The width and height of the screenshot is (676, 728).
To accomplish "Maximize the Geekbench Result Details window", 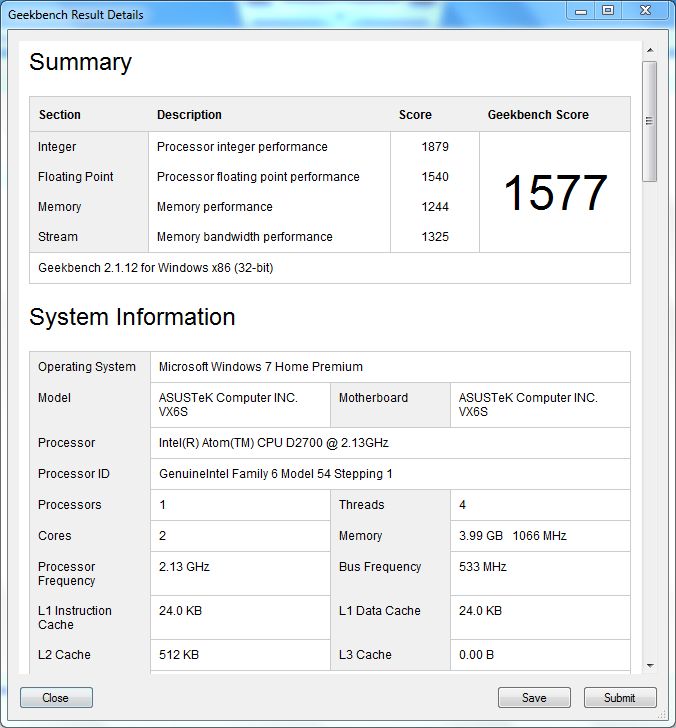I will [x=608, y=11].
